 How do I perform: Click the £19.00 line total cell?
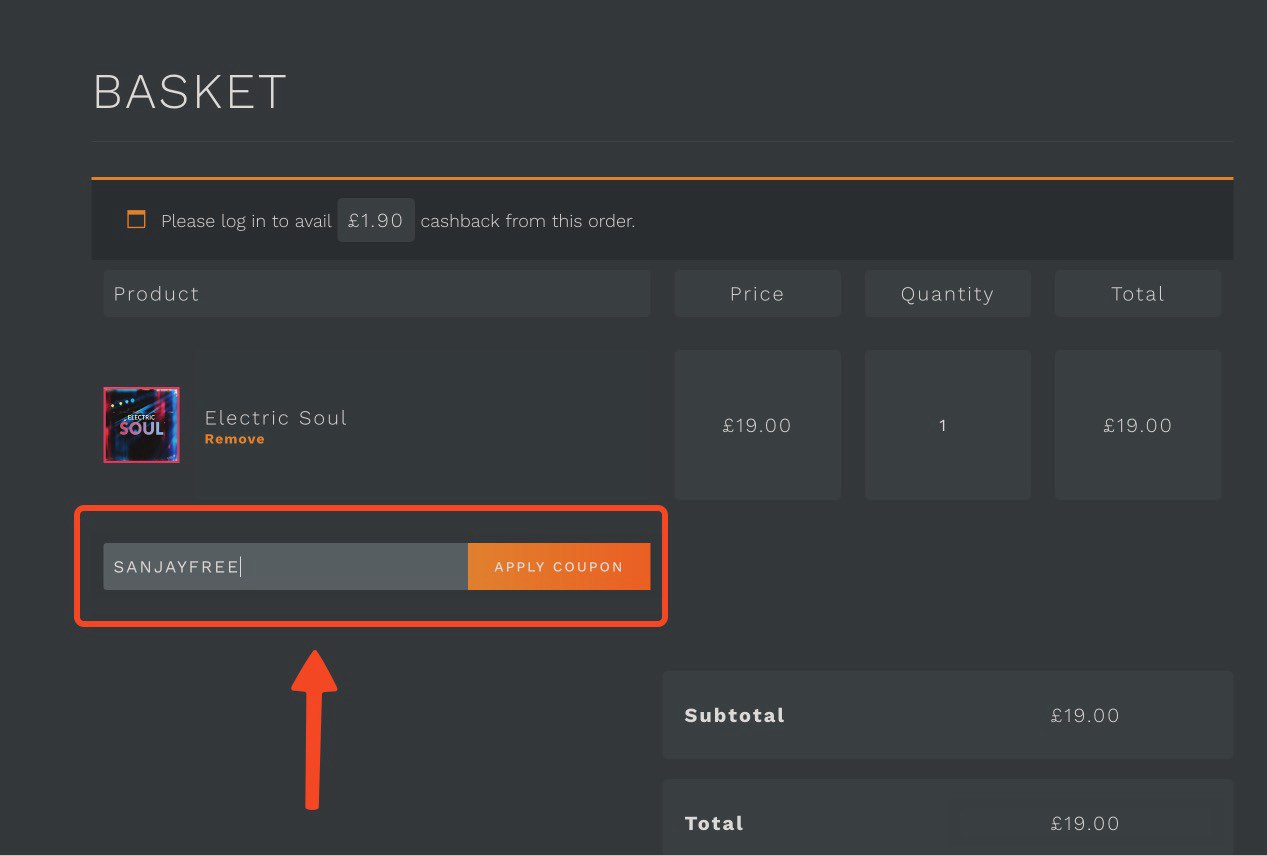(1137, 426)
